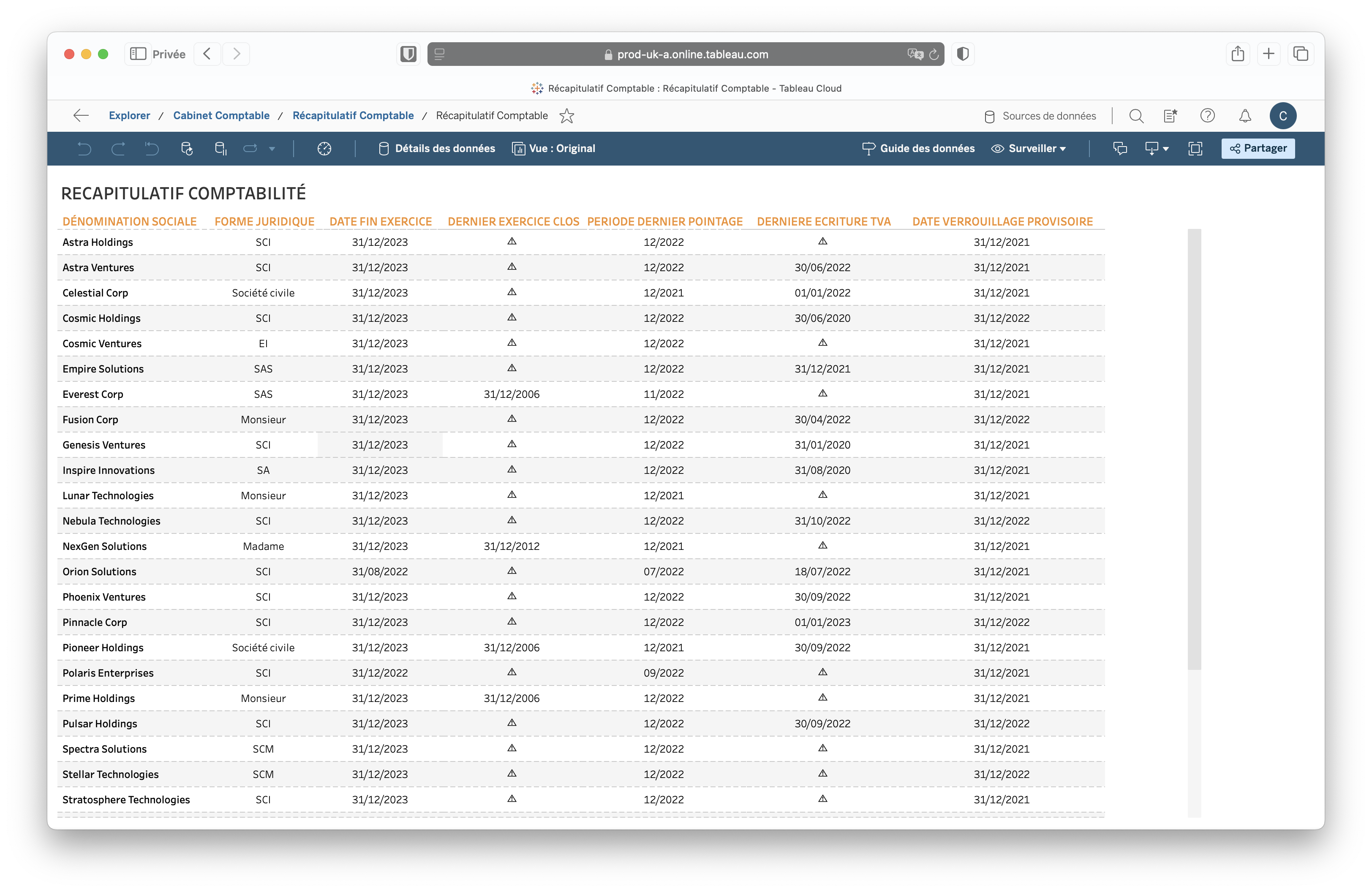Image resolution: width=1372 pixels, height=892 pixels.
Task: Open the new item list-star icon in the header
Action: tap(1170, 116)
